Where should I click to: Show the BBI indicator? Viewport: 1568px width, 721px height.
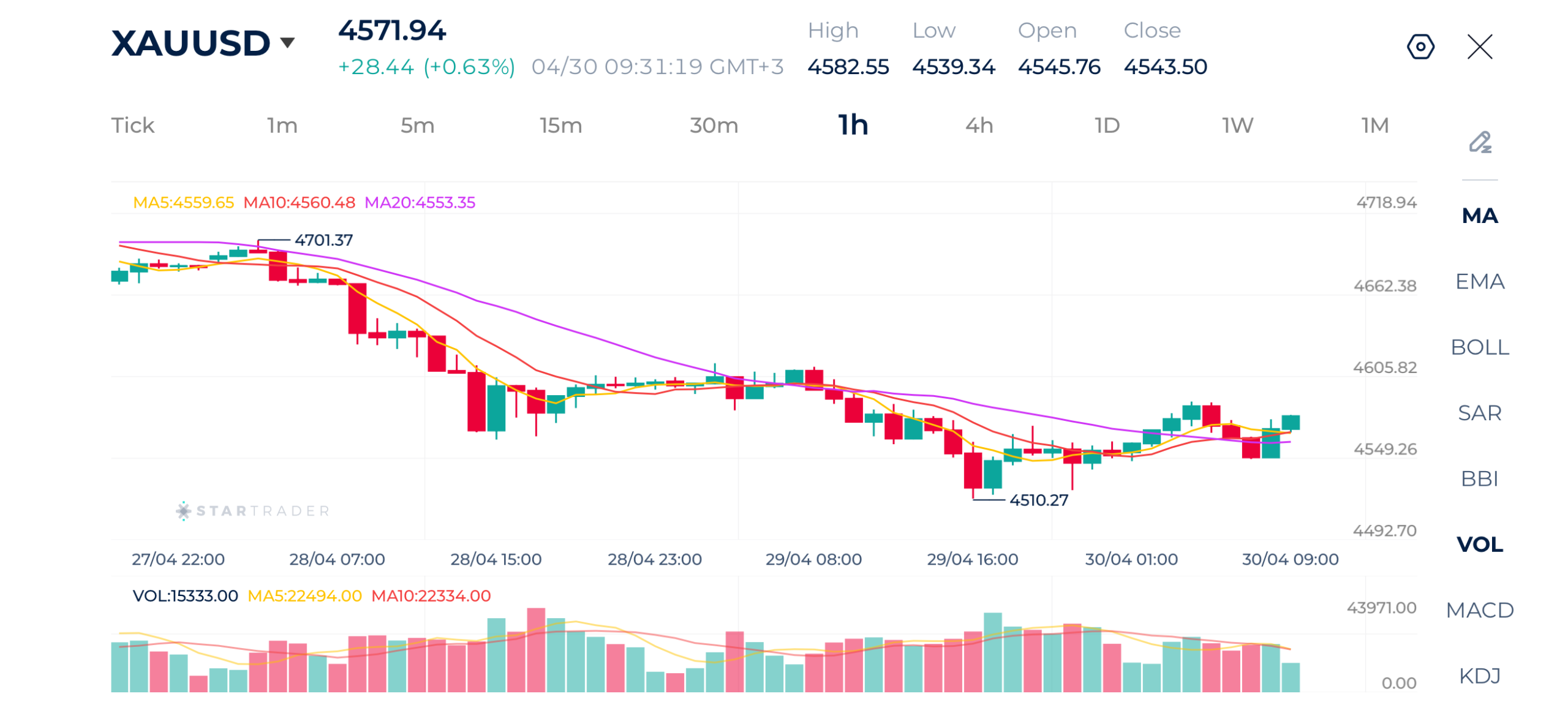[x=1480, y=478]
